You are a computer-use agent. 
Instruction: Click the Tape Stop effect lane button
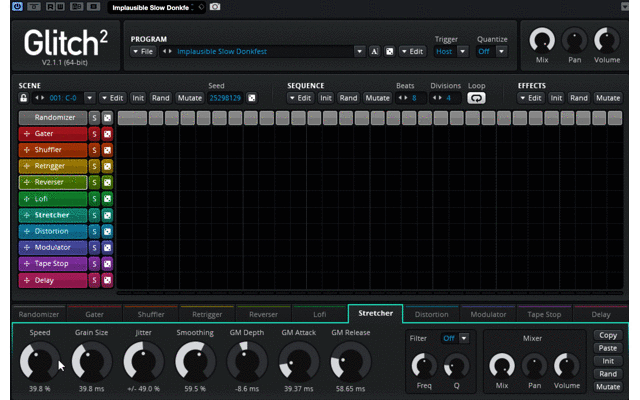[53, 264]
